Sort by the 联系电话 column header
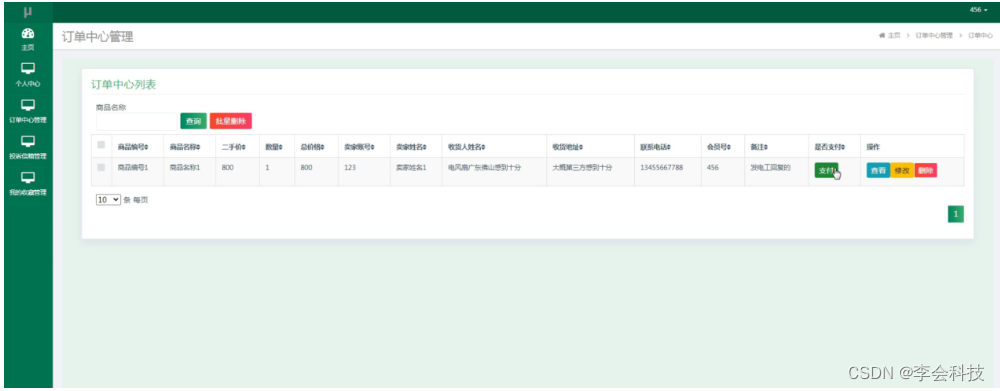 point(656,147)
